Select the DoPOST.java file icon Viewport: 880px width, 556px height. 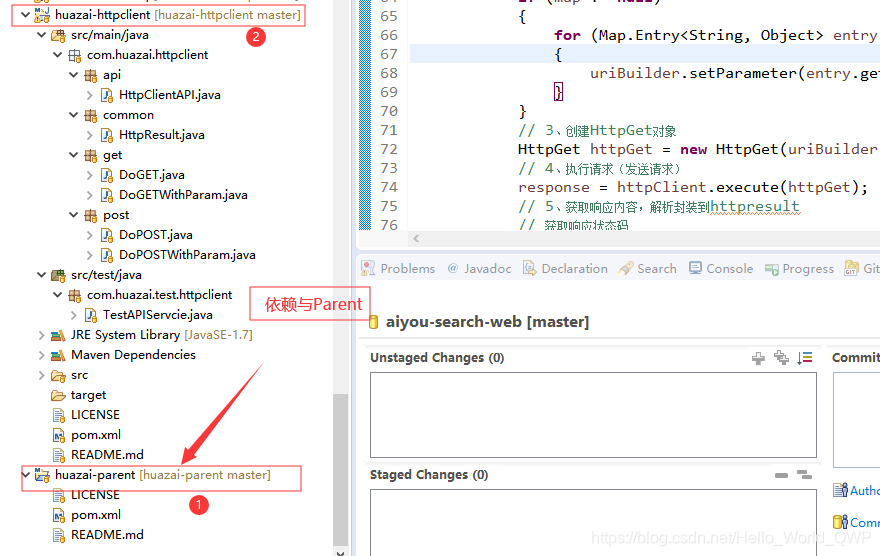point(107,235)
